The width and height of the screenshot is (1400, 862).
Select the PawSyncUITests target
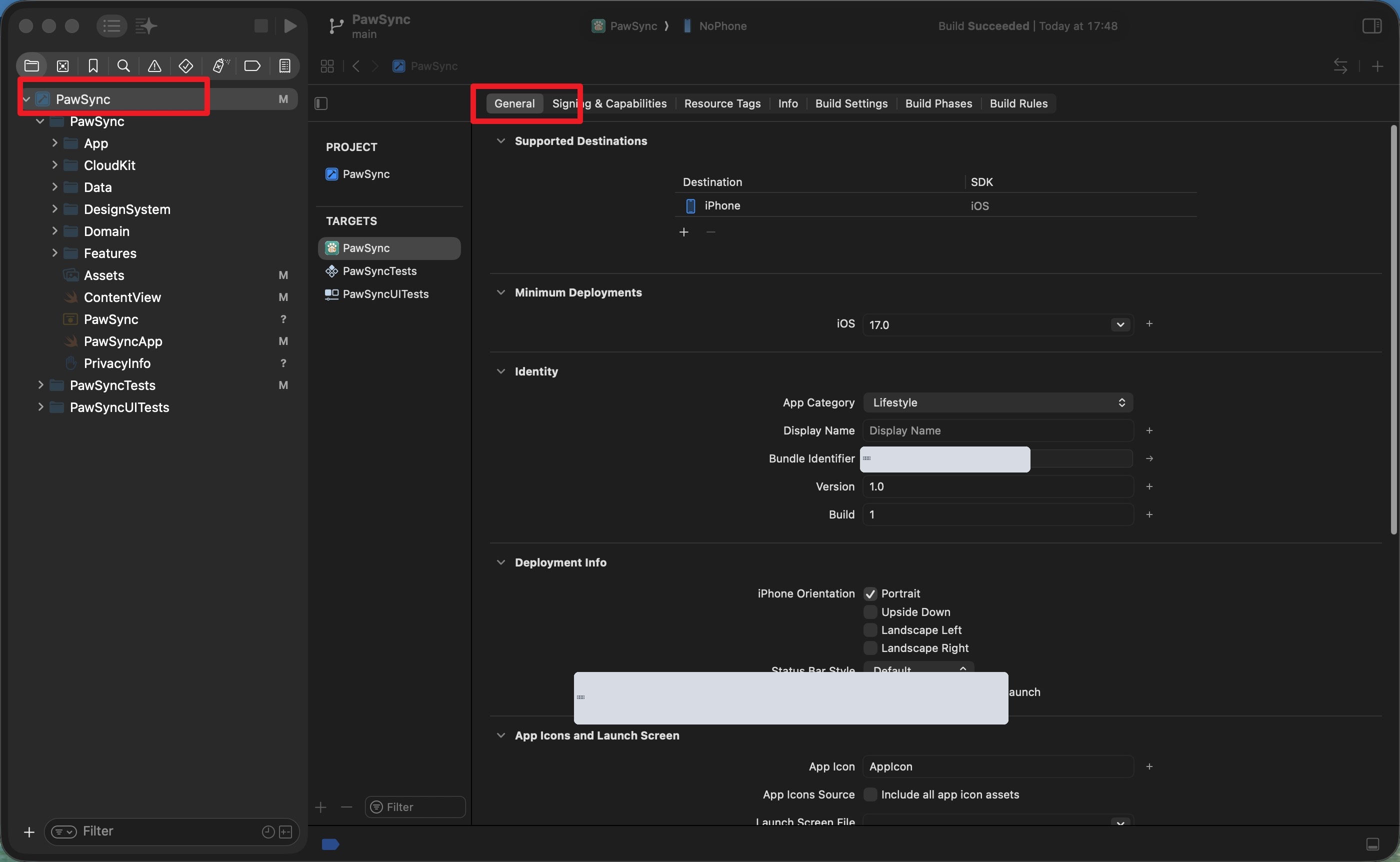pyautogui.click(x=389, y=294)
